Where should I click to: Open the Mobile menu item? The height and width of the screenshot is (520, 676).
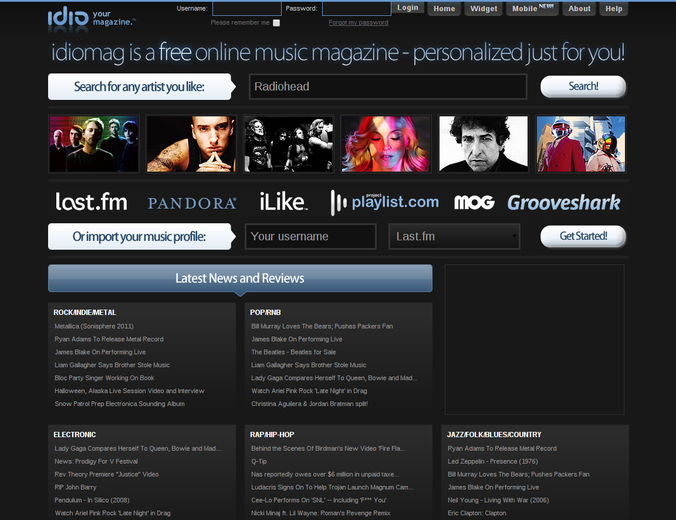point(532,9)
